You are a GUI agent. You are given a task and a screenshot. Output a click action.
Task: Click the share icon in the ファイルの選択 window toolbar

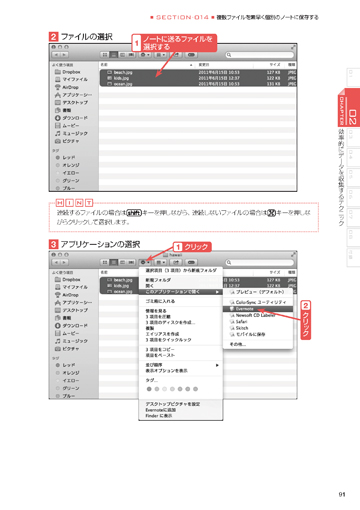coord(176,55)
